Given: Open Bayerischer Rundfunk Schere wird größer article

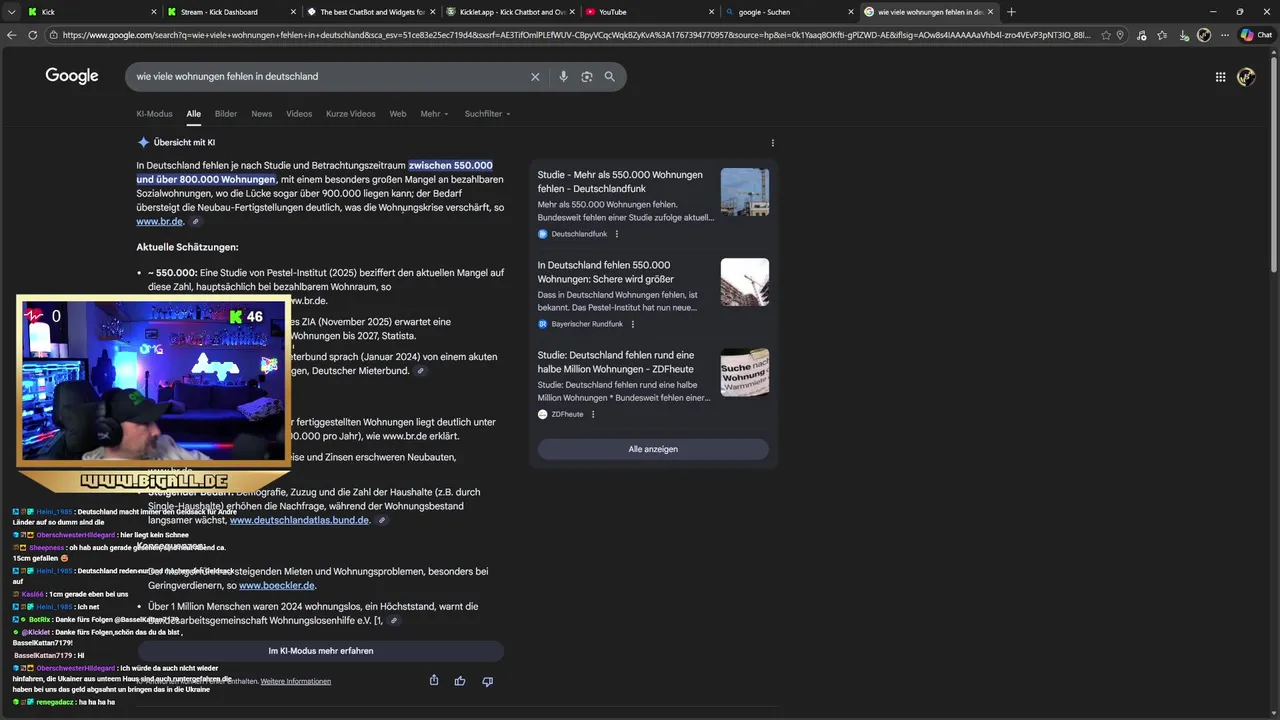Looking at the screenshot, I should click(x=606, y=272).
